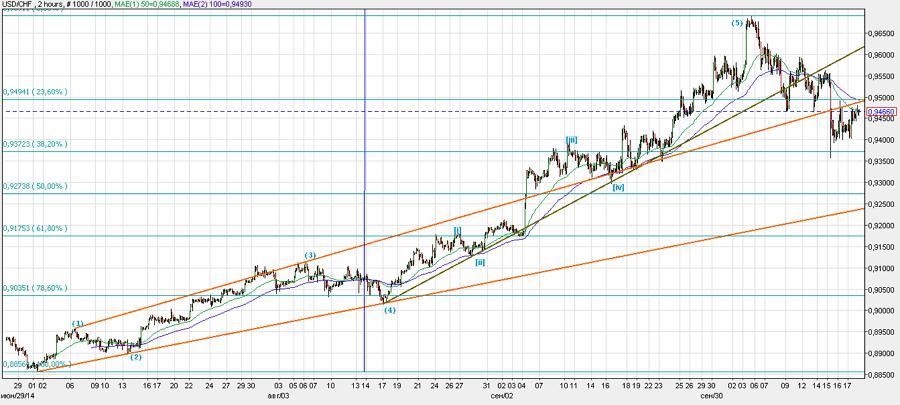The image size is (900, 405).
Task: Click the current price tag 0,94660
Action: 880,111
